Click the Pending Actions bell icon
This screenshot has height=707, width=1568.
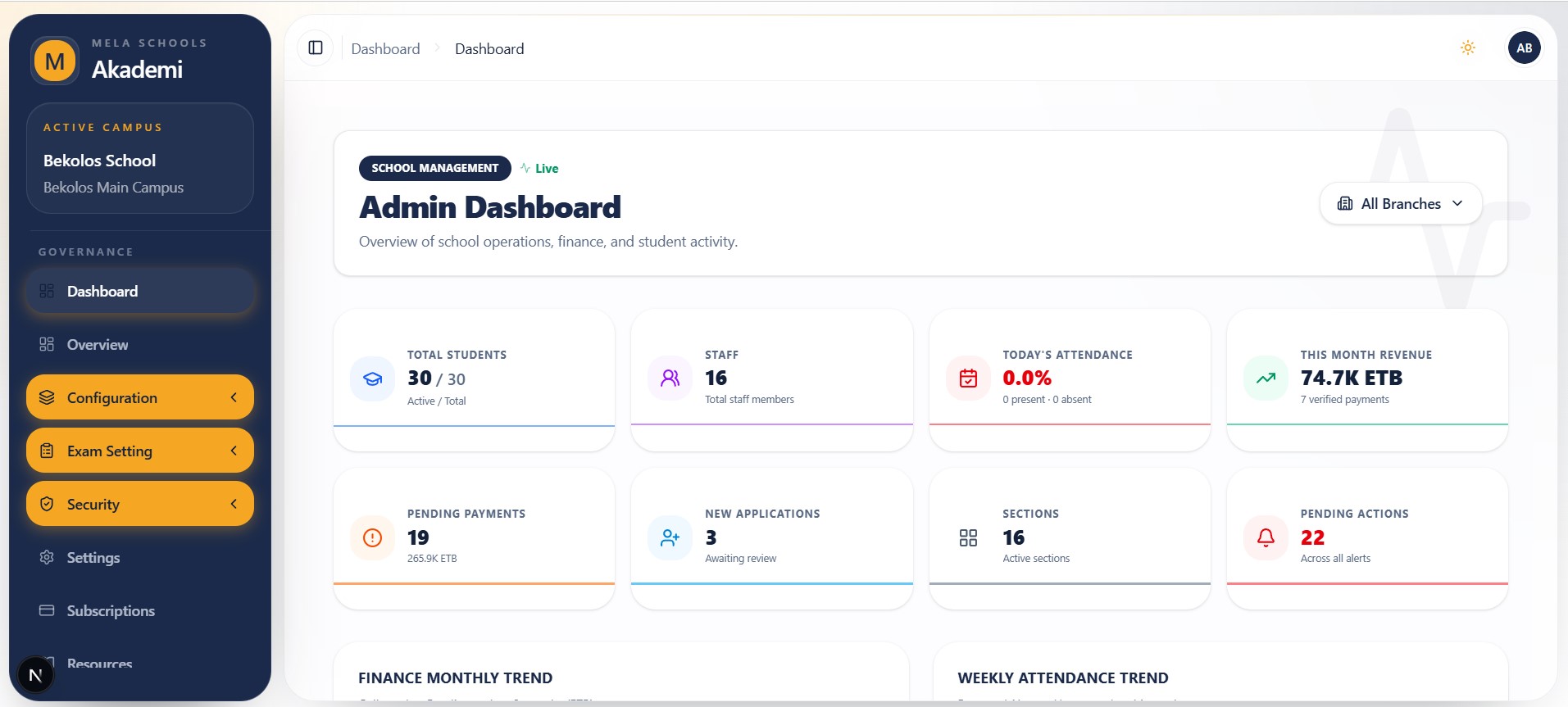pyautogui.click(x=1266, y=537)
